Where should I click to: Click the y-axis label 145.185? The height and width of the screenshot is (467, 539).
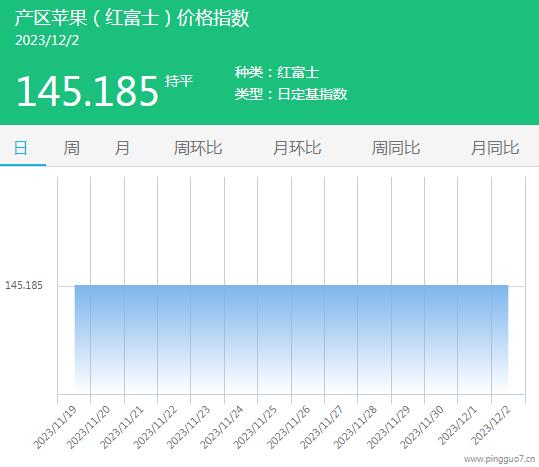coord(24,285)
